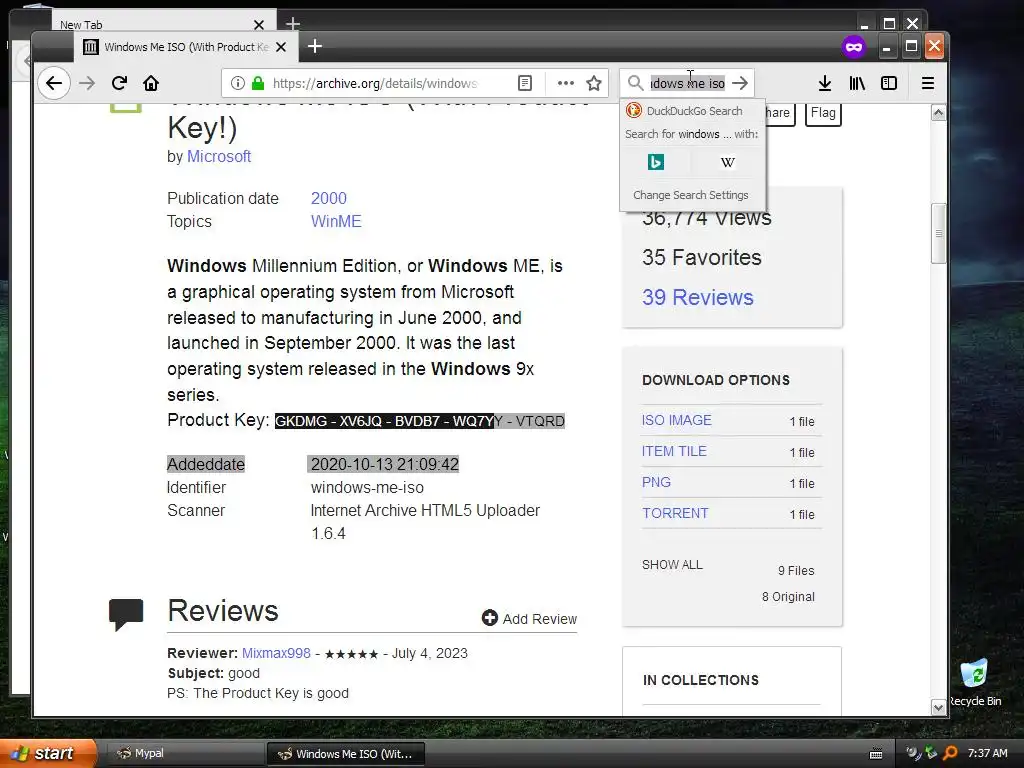Click the search magnifier icon
Screen dimensions: 1024x768
coord(635,83)
